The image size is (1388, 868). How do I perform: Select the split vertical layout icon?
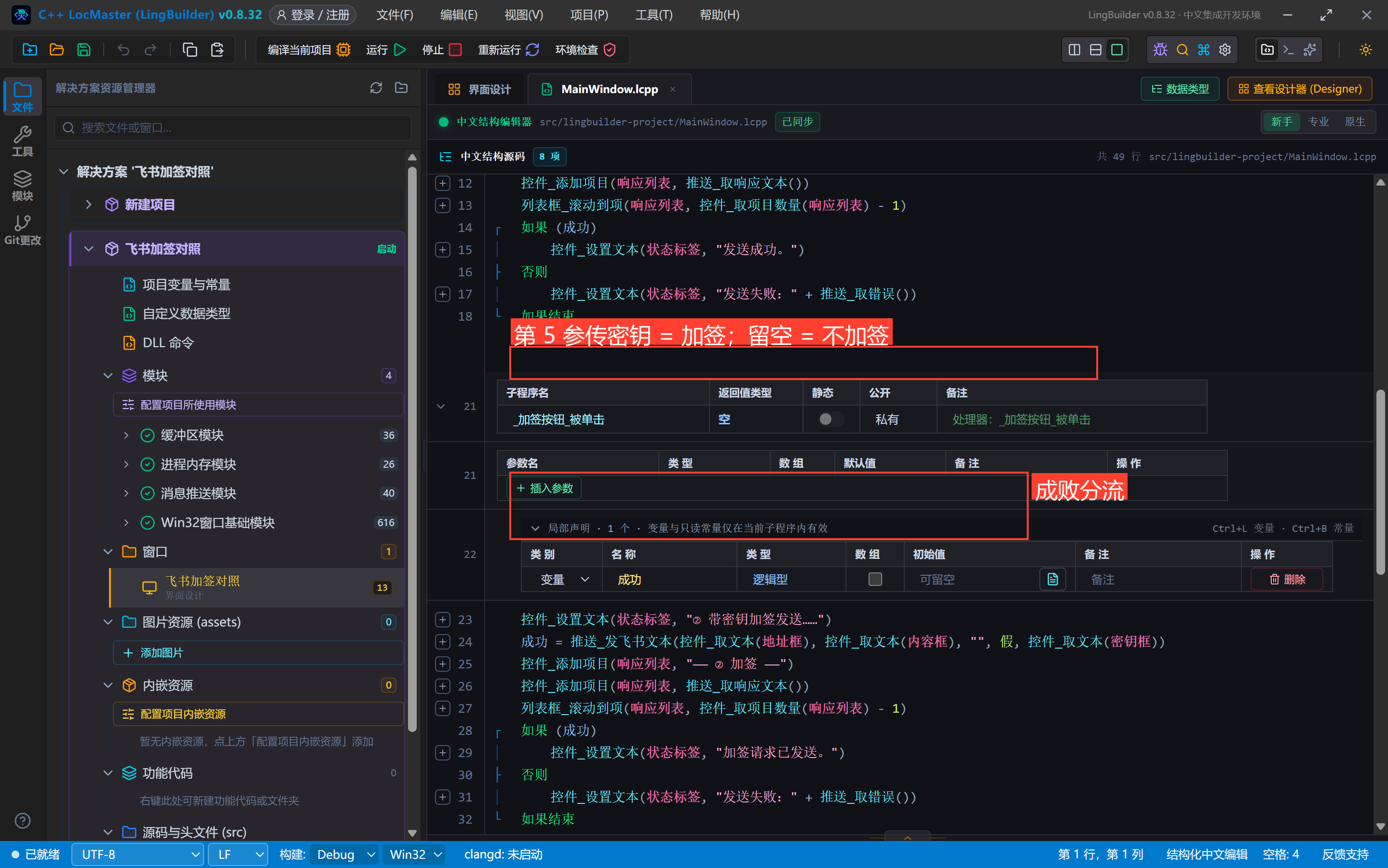pos(1075,50)
